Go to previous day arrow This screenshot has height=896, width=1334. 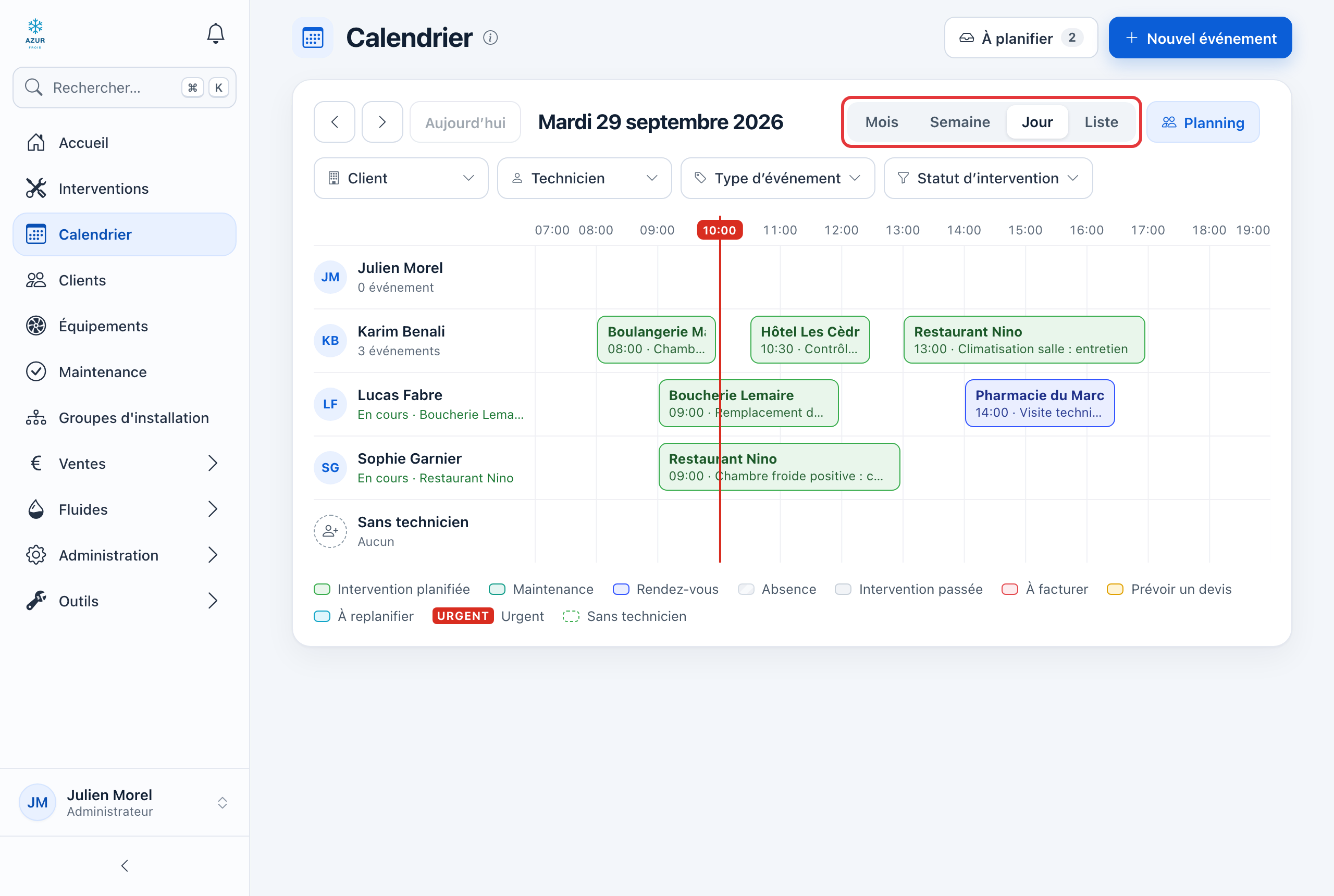tap(335, 122)
